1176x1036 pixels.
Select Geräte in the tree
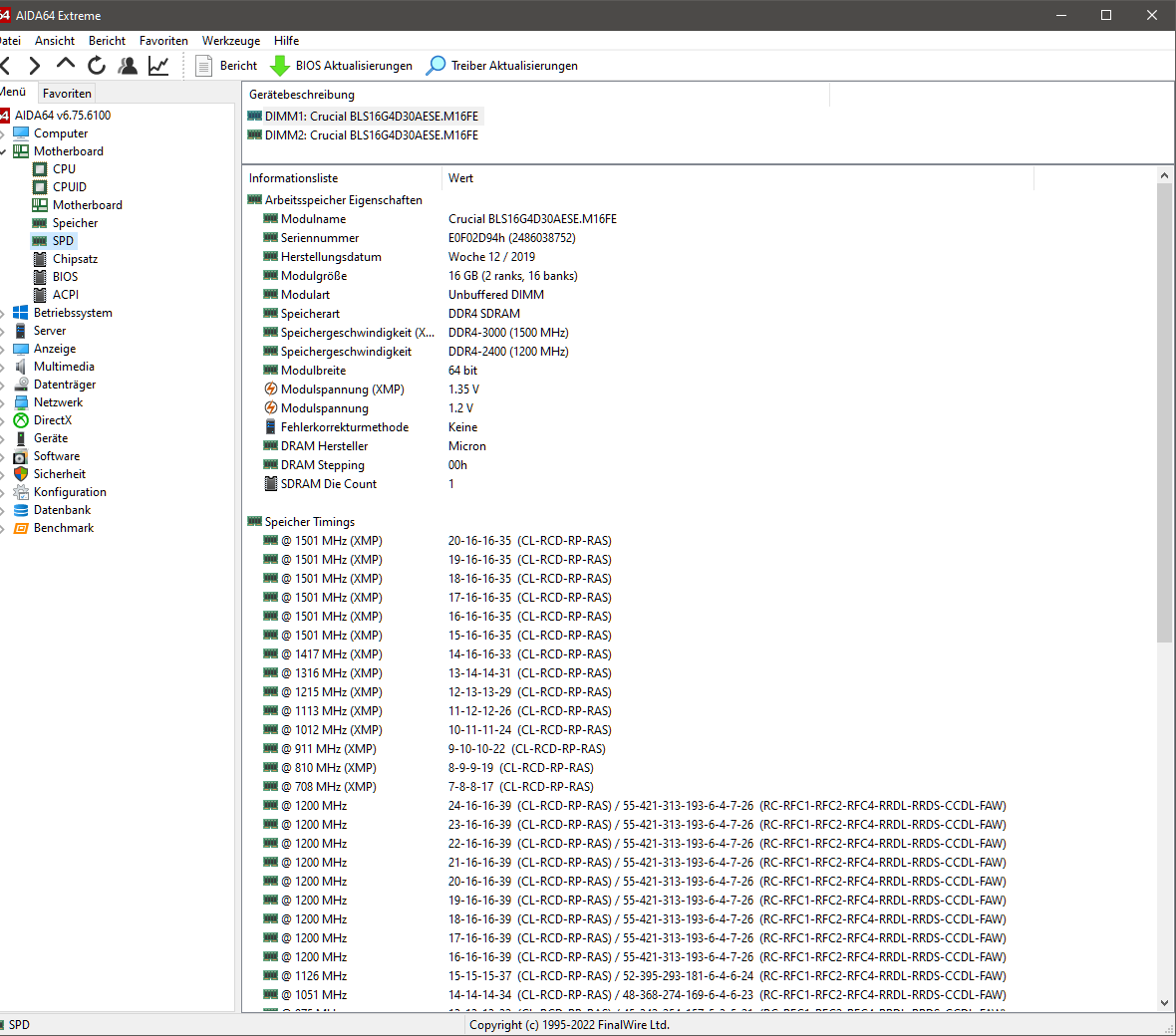[50, 438]
